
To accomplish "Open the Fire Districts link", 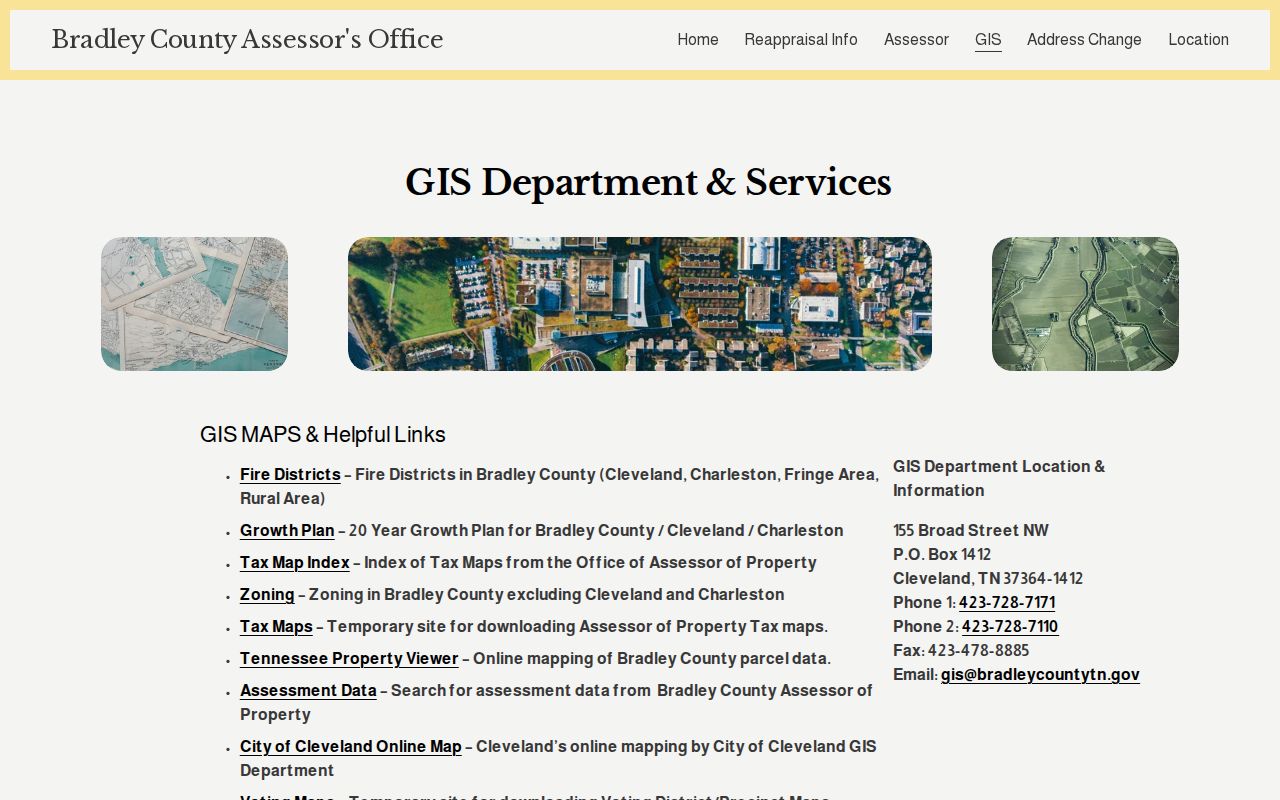I will click(290, 475).
